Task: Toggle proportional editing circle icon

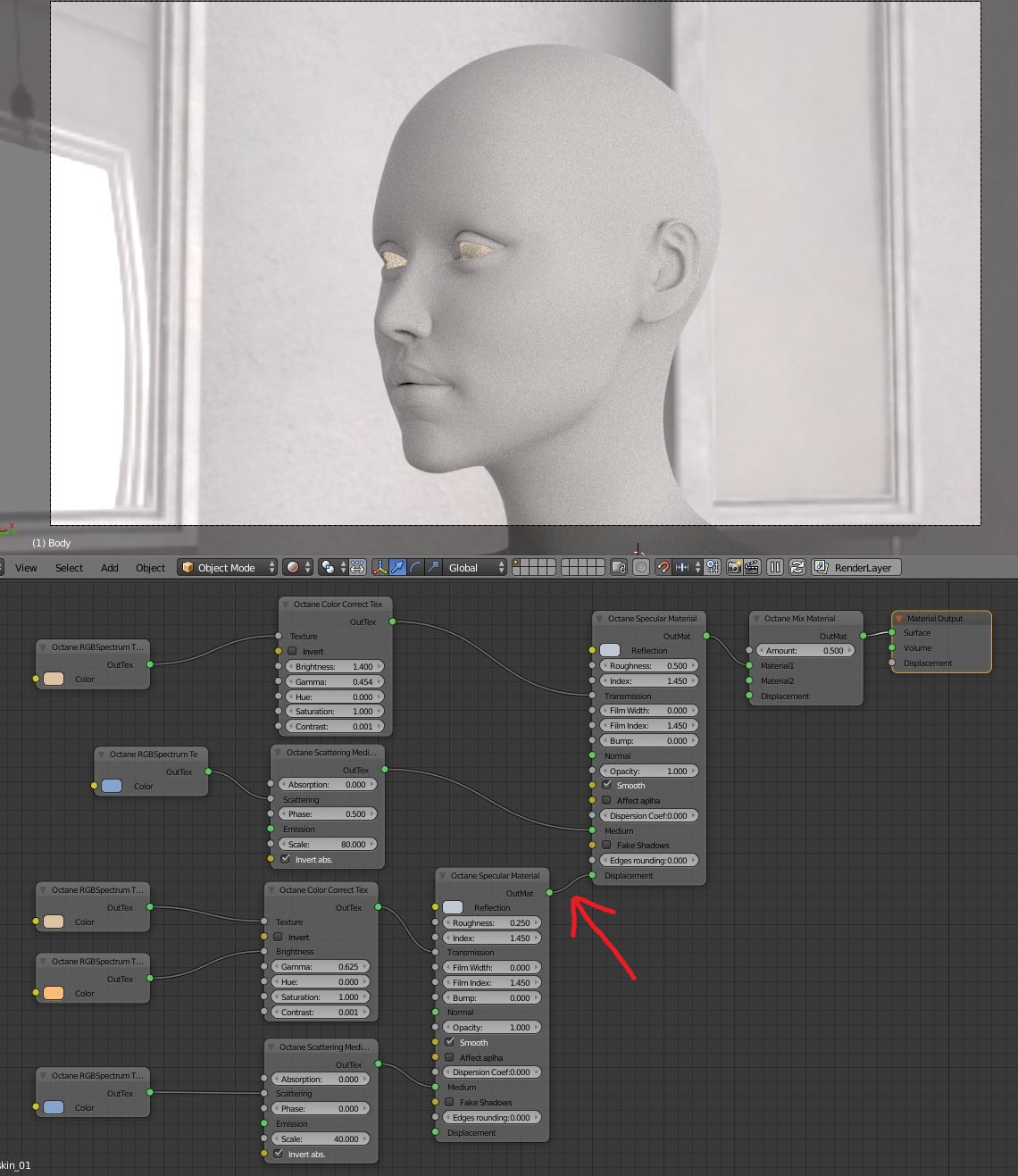Action: click(x=640, y=567)
